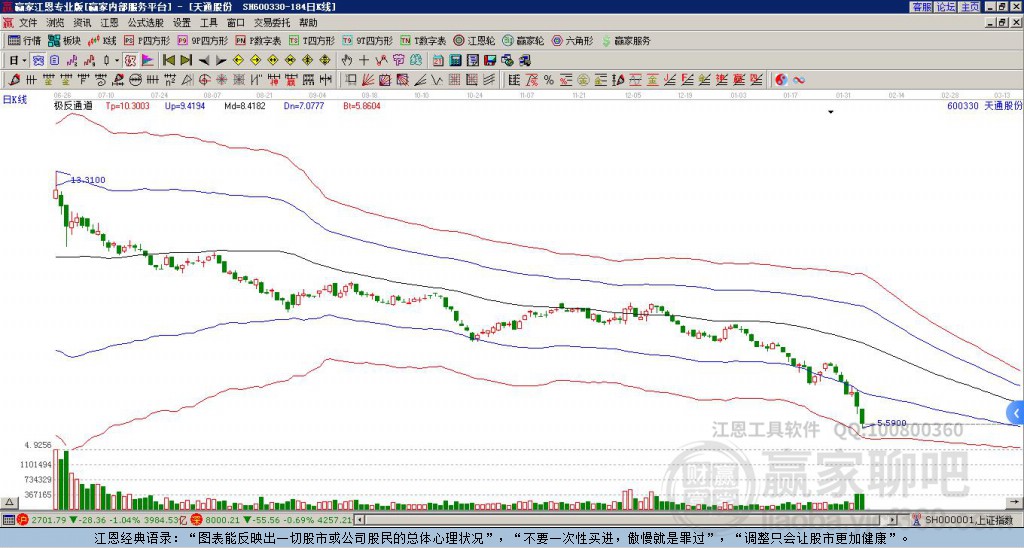Screen dimensions: 1024x548
Task: Click the colored flag icon
Action: [x=148, y=61]
